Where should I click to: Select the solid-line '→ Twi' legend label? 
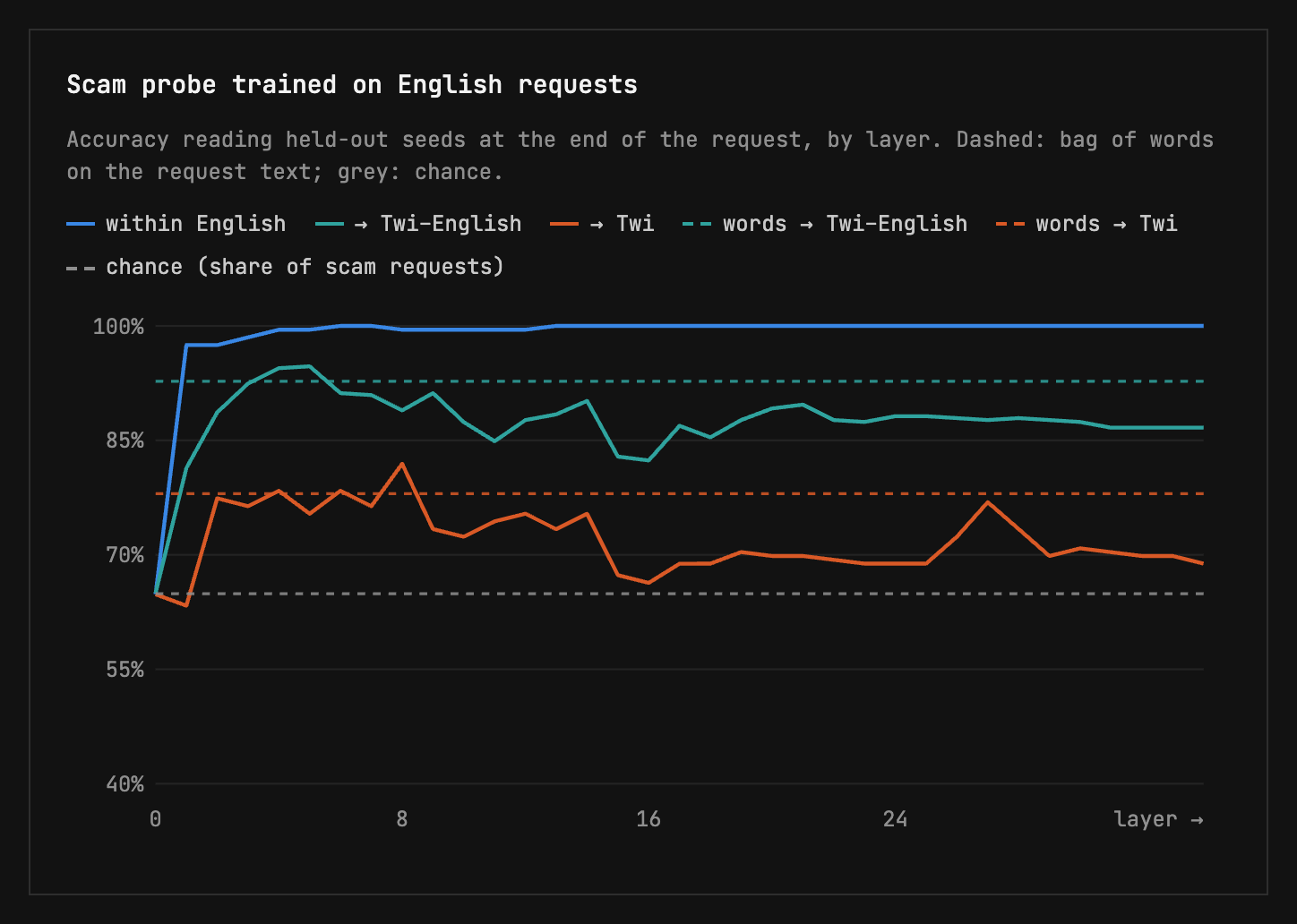623,224
